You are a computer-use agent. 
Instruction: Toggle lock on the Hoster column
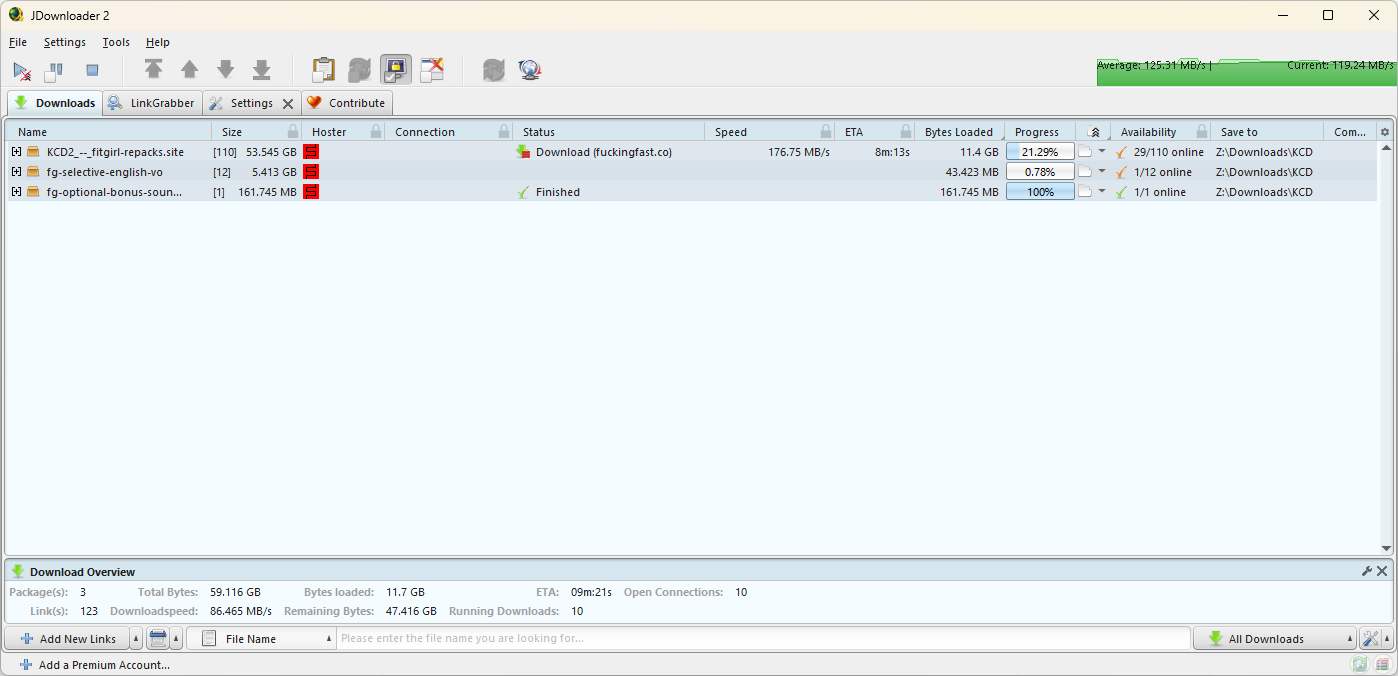[376, 132]
